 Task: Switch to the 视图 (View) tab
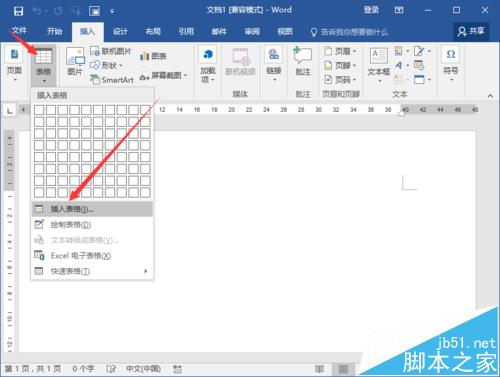coord(285,31)
